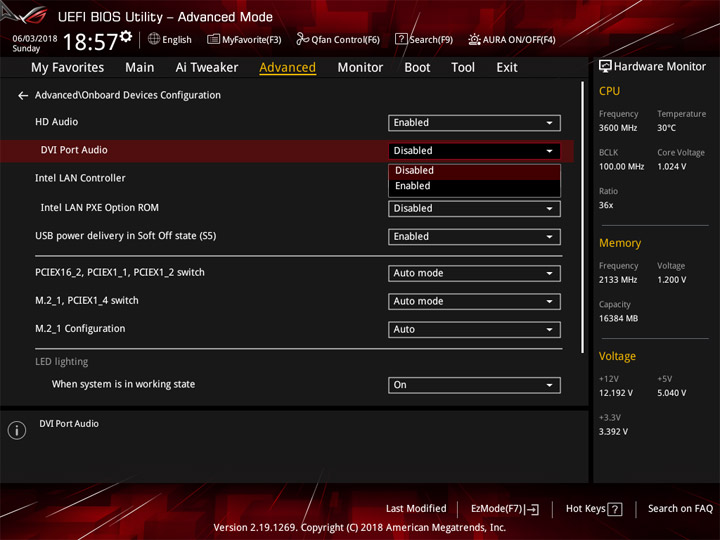This screenshot has width=720, height=540.
Task: Click Last Modified in footer
Action: (416, 509)
